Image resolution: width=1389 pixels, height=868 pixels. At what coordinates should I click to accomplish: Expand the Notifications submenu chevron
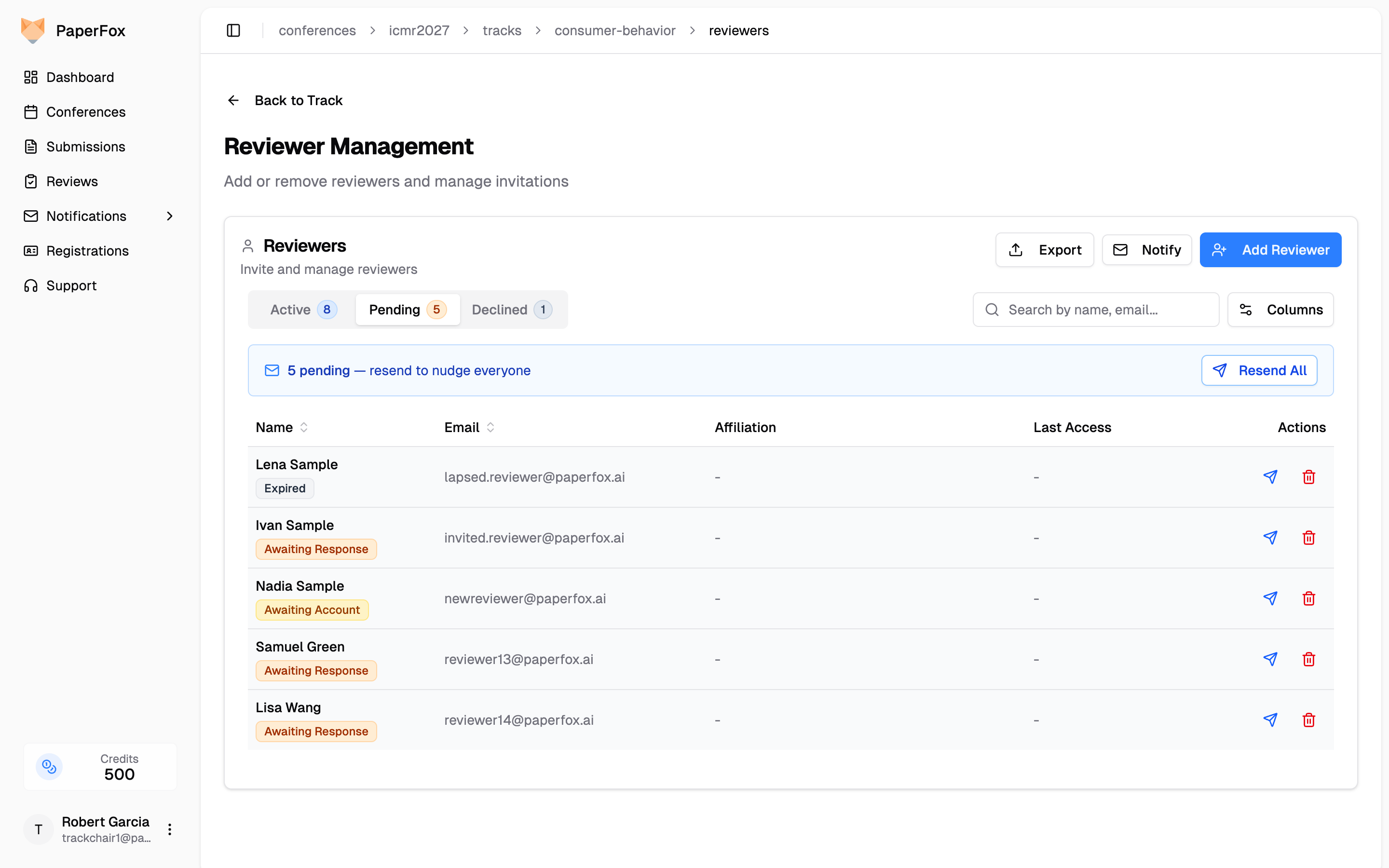[169, 216]
